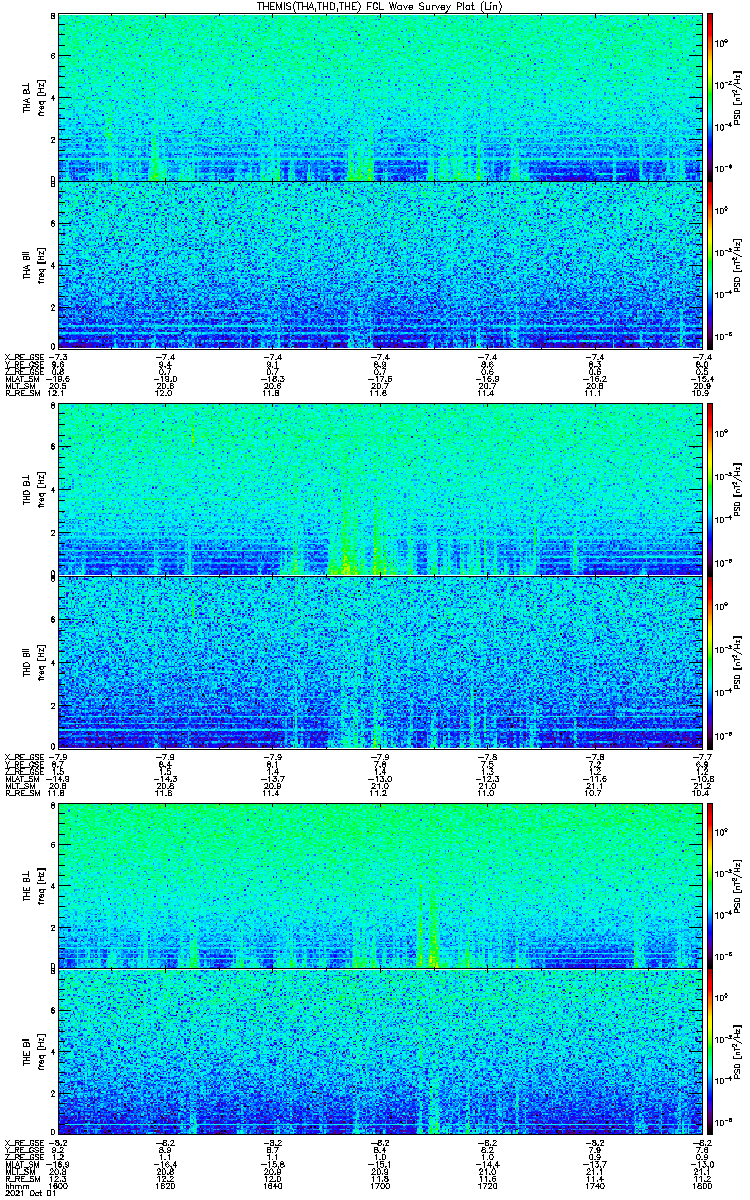Click the THA B⊥ PSD [nT²/Hz] colorbar label
750x1200 pixels.
tap(737, 97)
